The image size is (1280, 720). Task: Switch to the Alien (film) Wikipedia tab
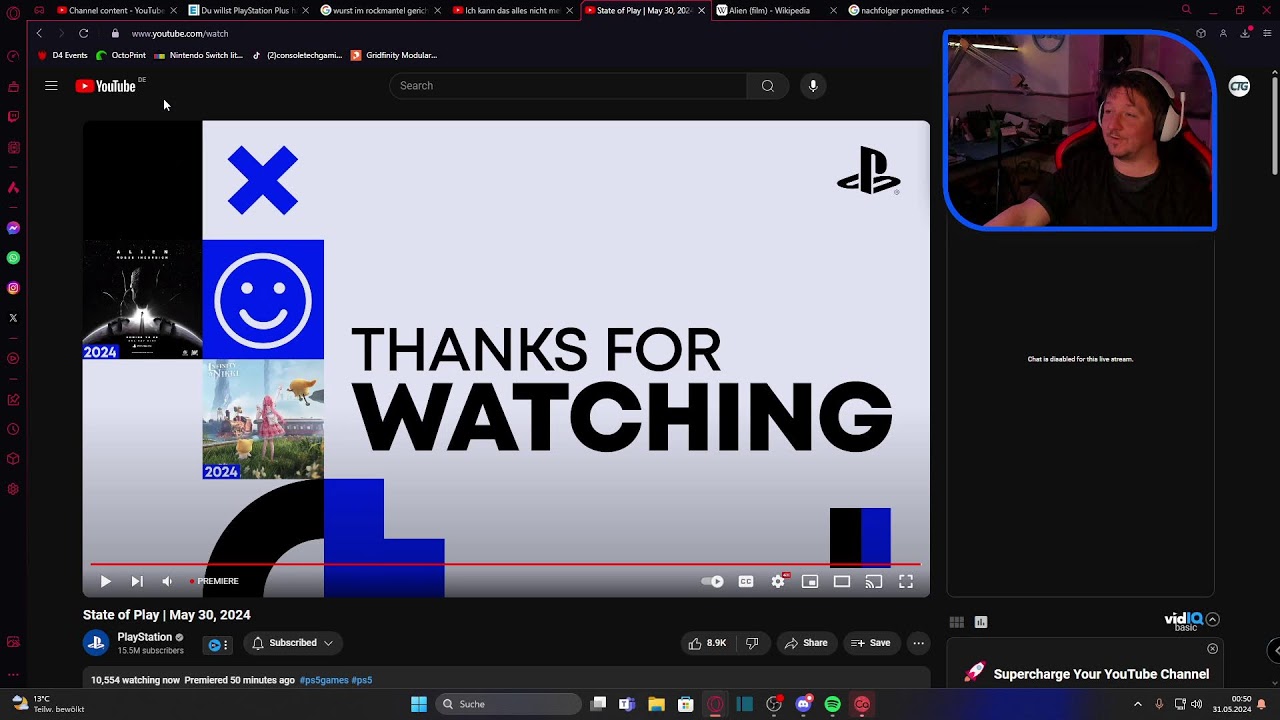776,10
